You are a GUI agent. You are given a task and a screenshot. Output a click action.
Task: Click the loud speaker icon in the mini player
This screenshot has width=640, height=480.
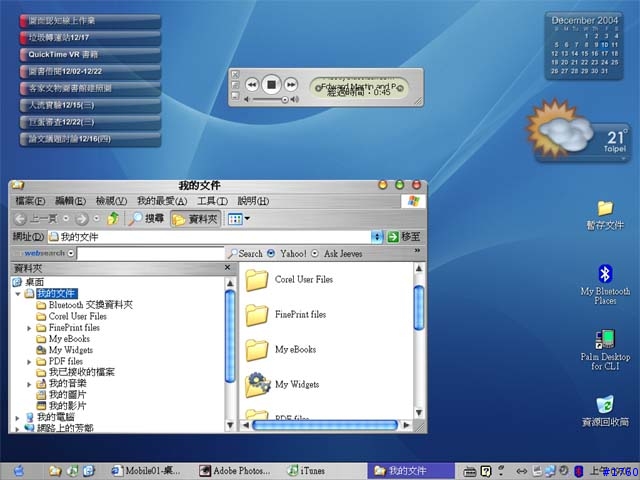pyautogui.click(x=295, y=100)
